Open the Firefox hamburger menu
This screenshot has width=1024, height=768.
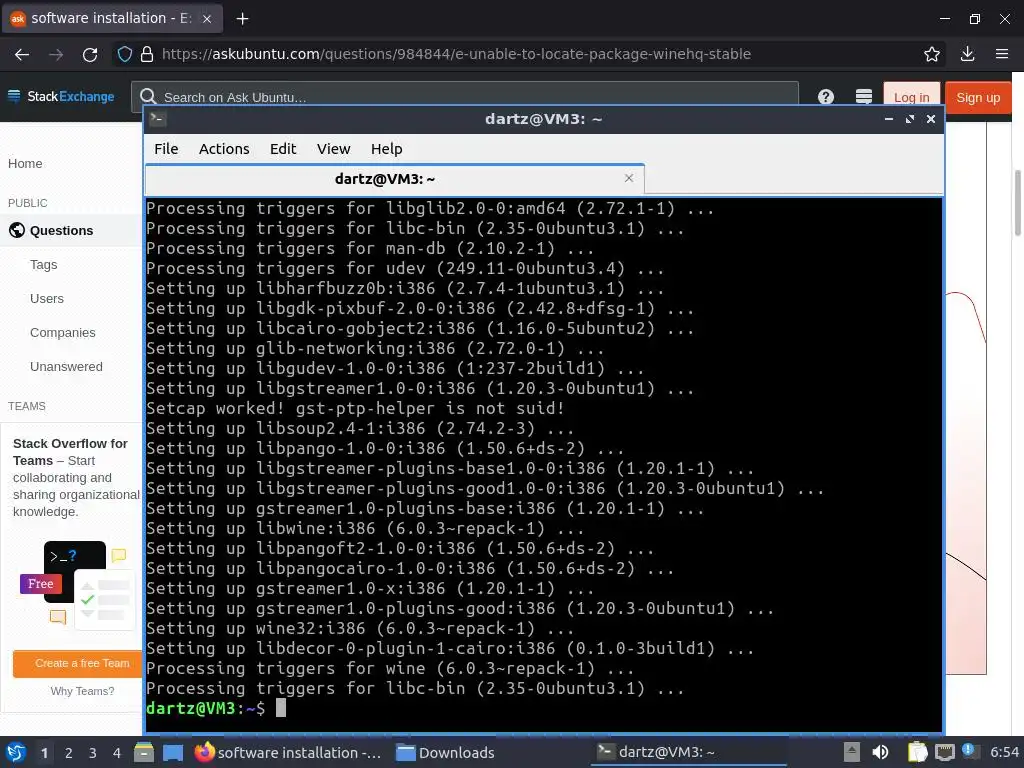[1002, 54]
